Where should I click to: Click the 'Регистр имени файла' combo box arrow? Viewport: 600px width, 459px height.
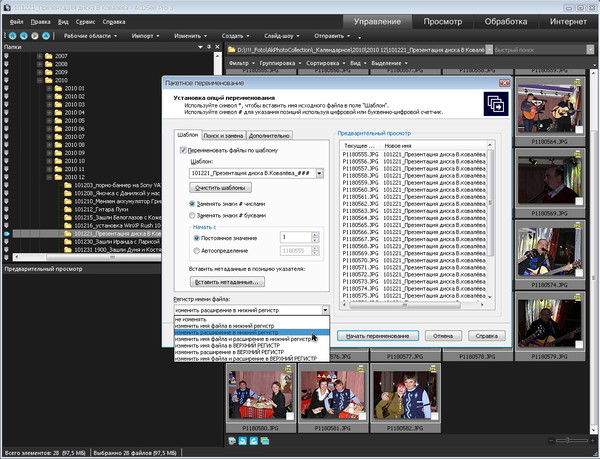[x=325, y=310]
